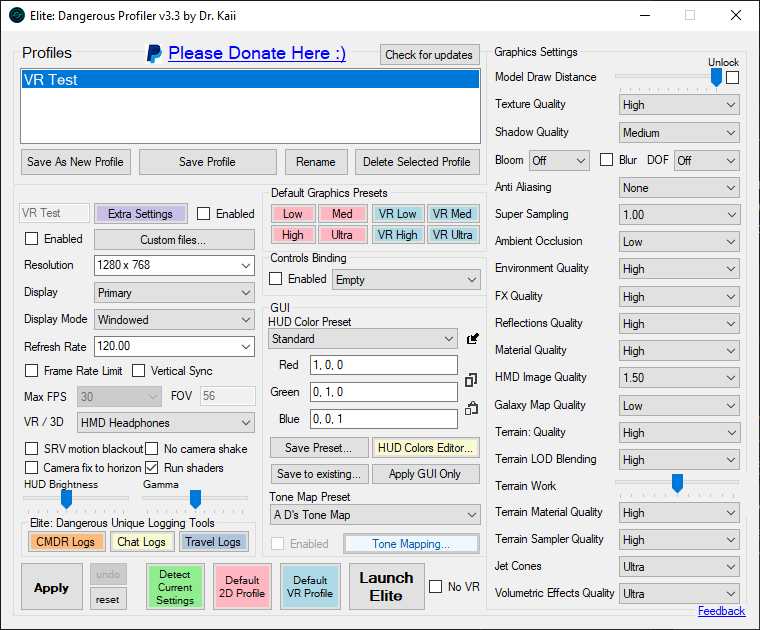760x630 pixels.
Task: Open the Display Mode dropdown
Action: [x=174, y=320]
